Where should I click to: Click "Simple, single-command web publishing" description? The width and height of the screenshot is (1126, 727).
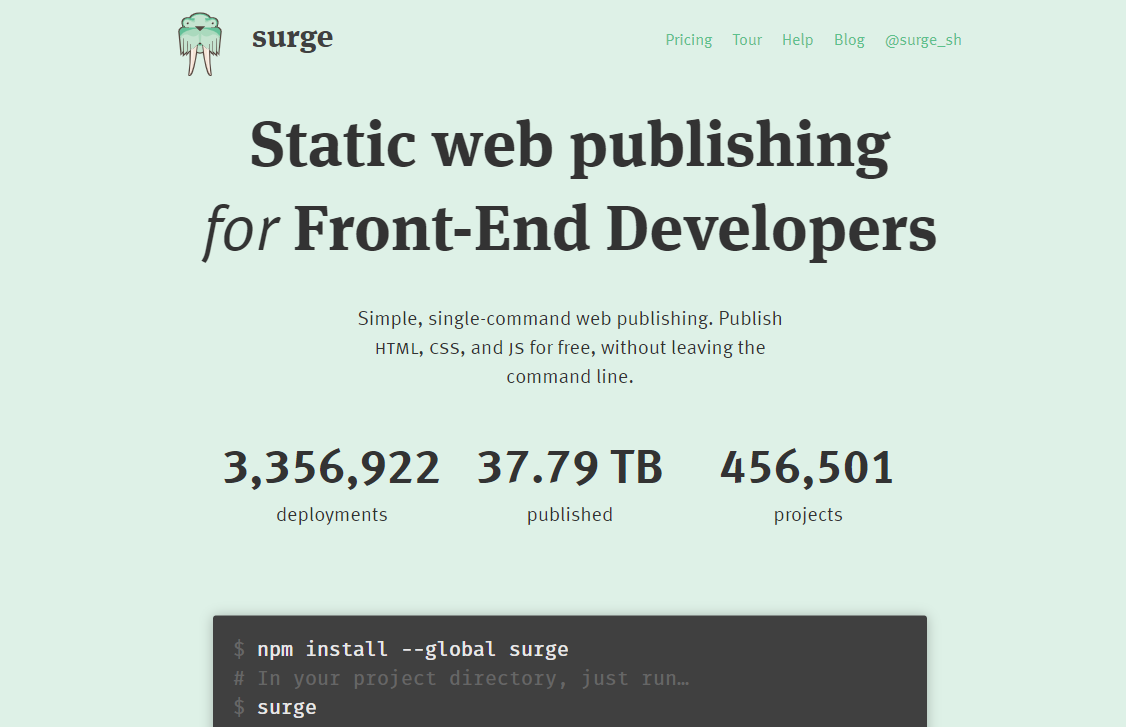[x=570, y=348]
